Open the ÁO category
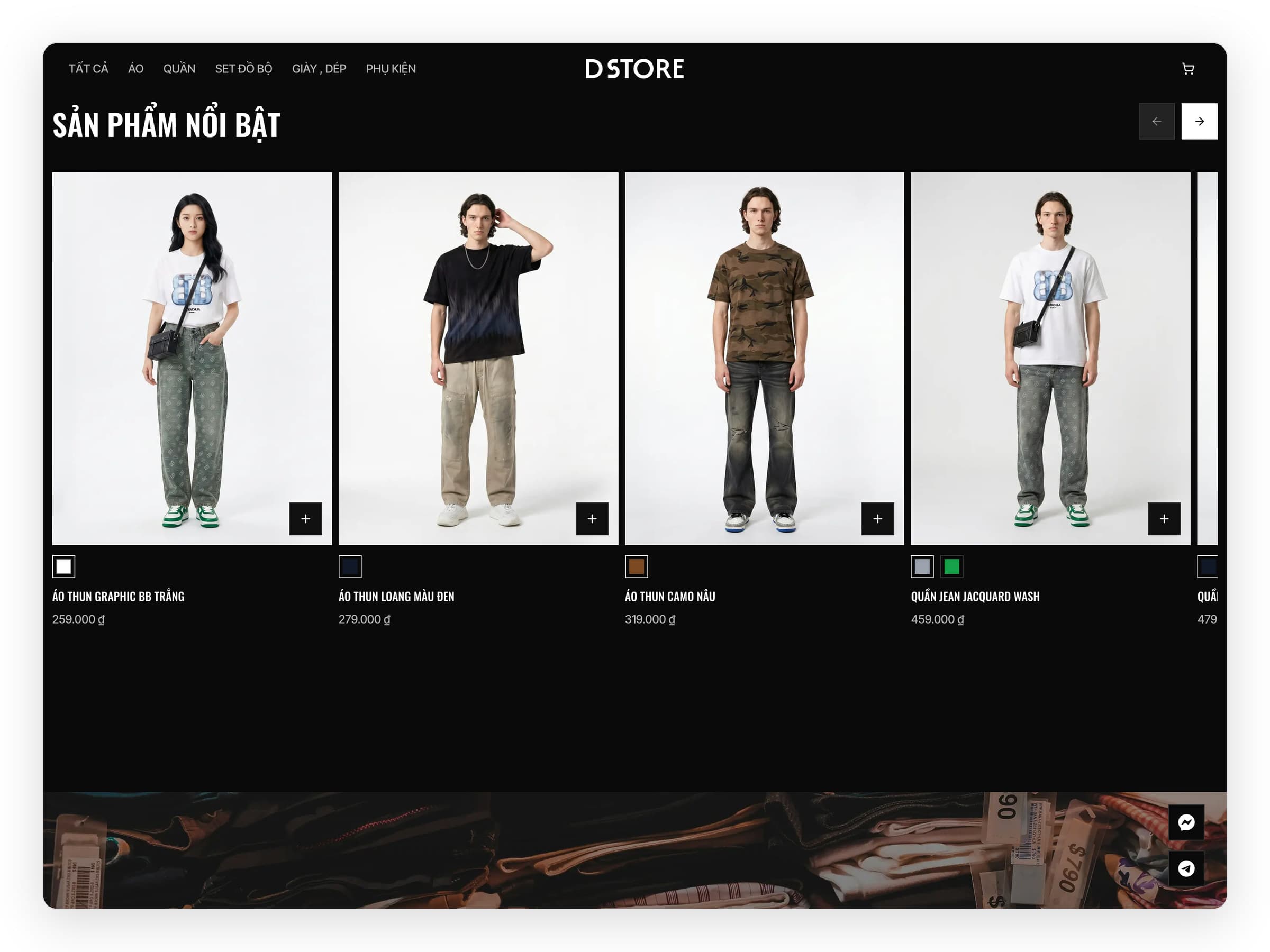This screenshot has height=952, width=1270. coord(135,69)
